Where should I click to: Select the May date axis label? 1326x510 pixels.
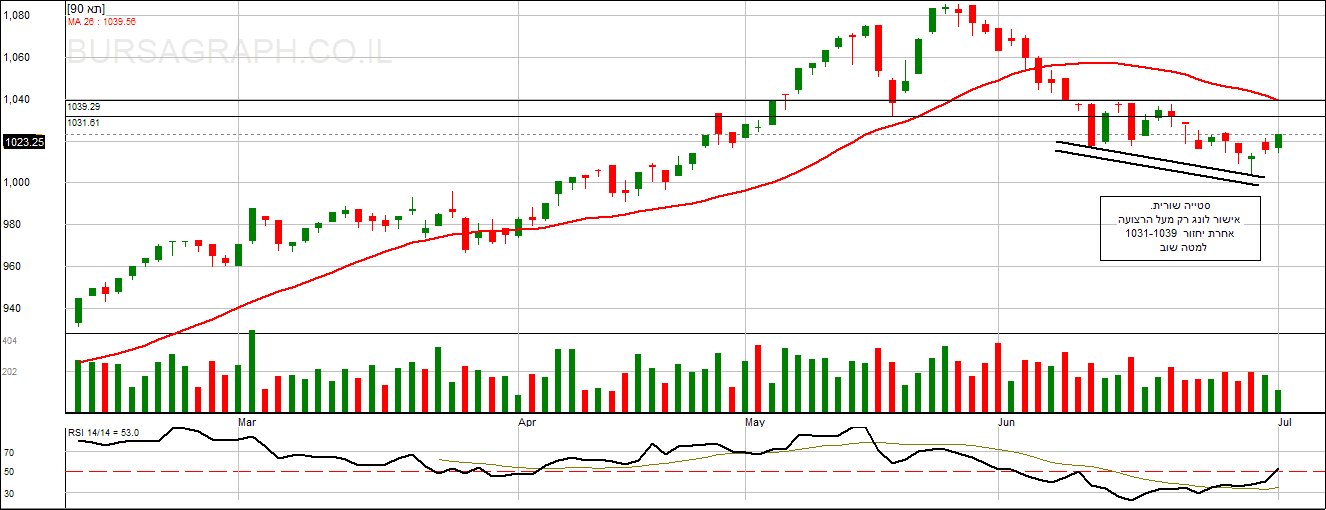(x=757, y=423)
